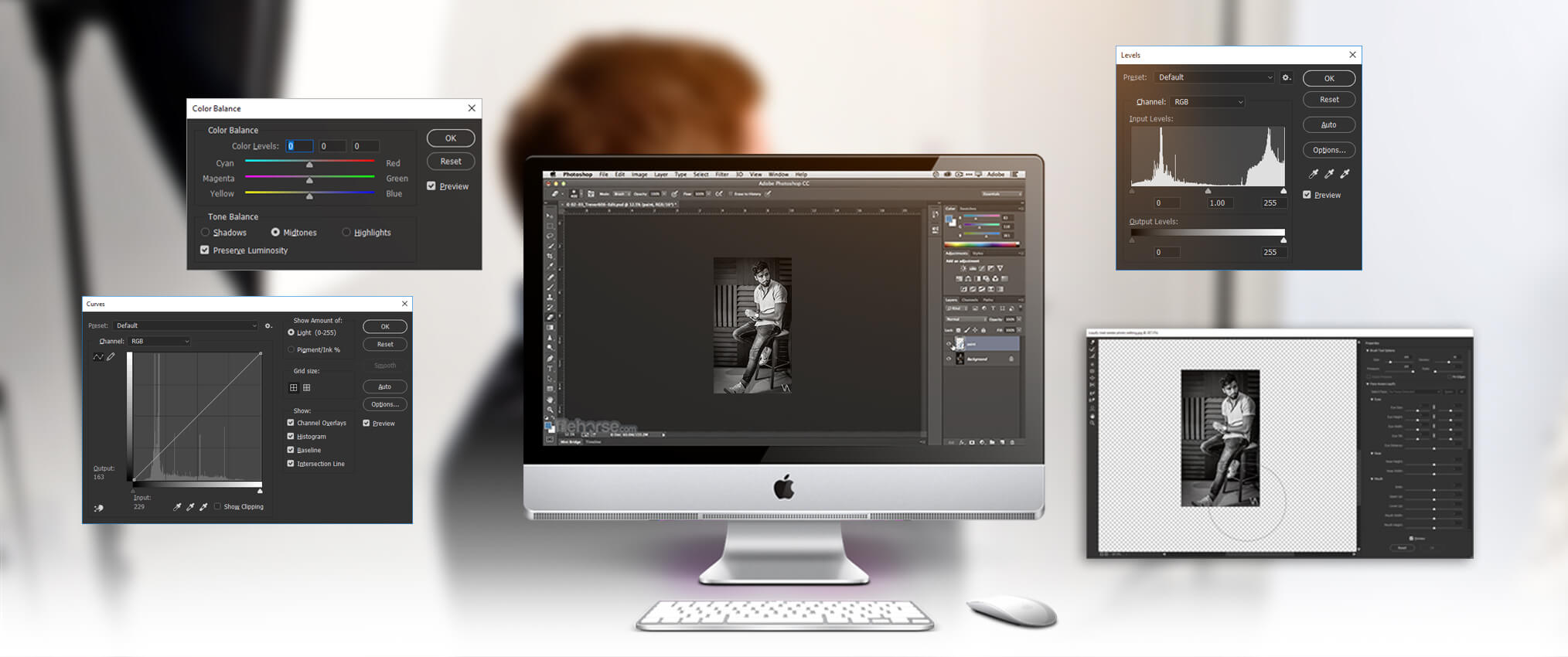Click the Levels midtone input slider handle
The width and height of the screenshot is (1568, 657).
[1208, 191]
